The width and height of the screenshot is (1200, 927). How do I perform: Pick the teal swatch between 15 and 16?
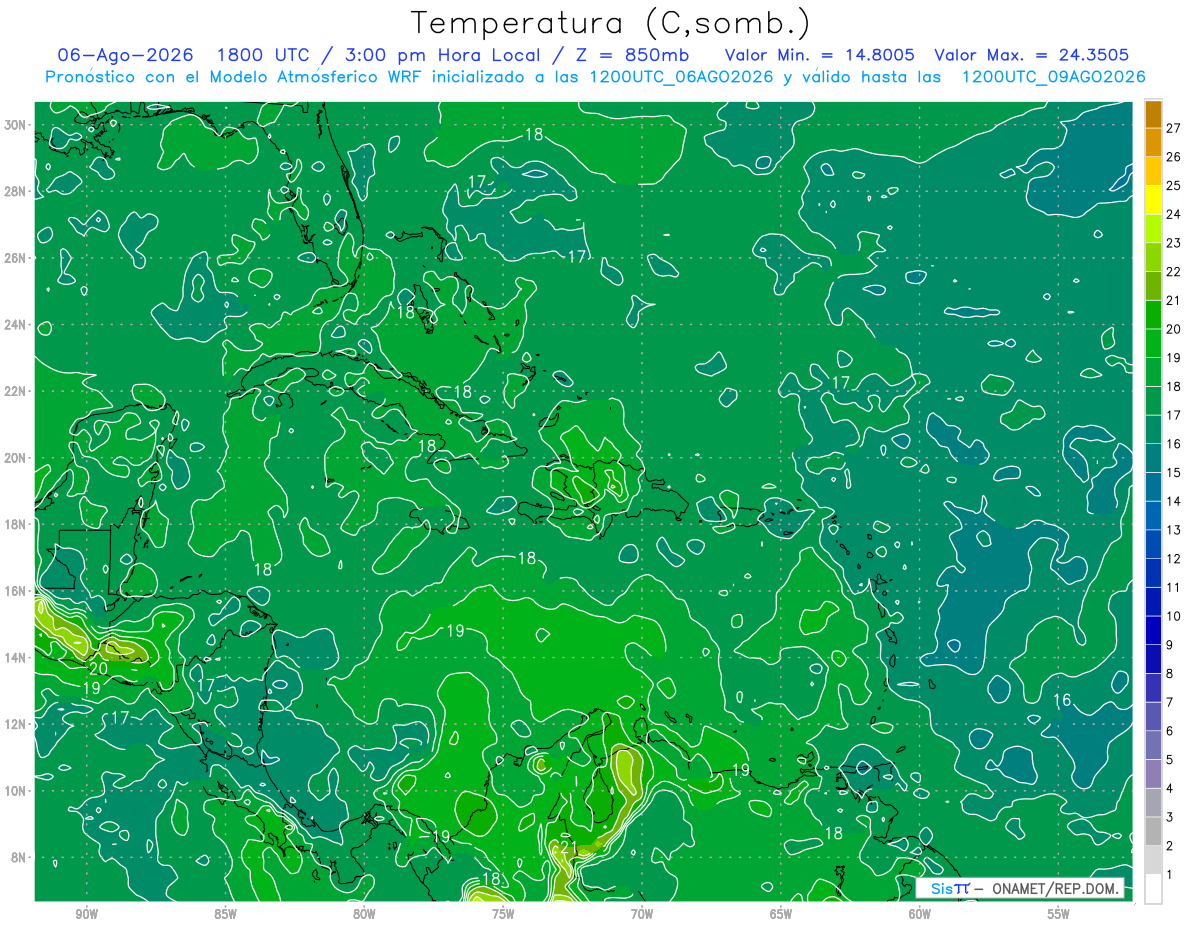[x=1153, y=458]
